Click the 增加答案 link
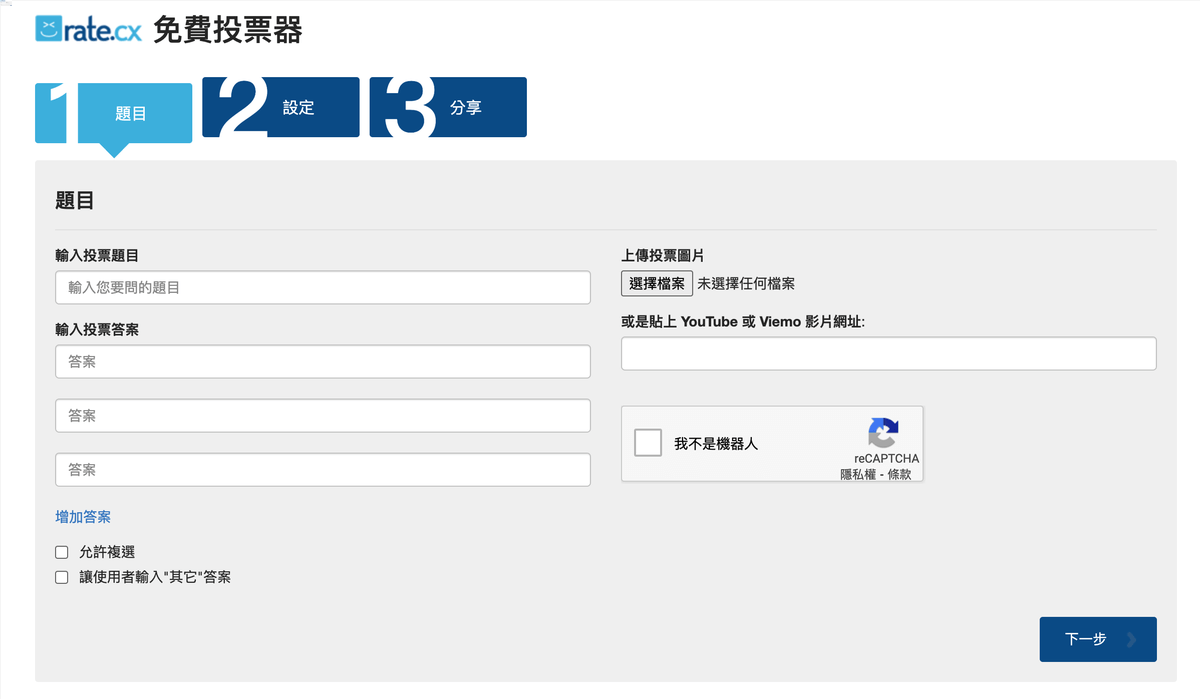Screen dimensions: 1200x699 pyautogui.click(x=83, y=517)
